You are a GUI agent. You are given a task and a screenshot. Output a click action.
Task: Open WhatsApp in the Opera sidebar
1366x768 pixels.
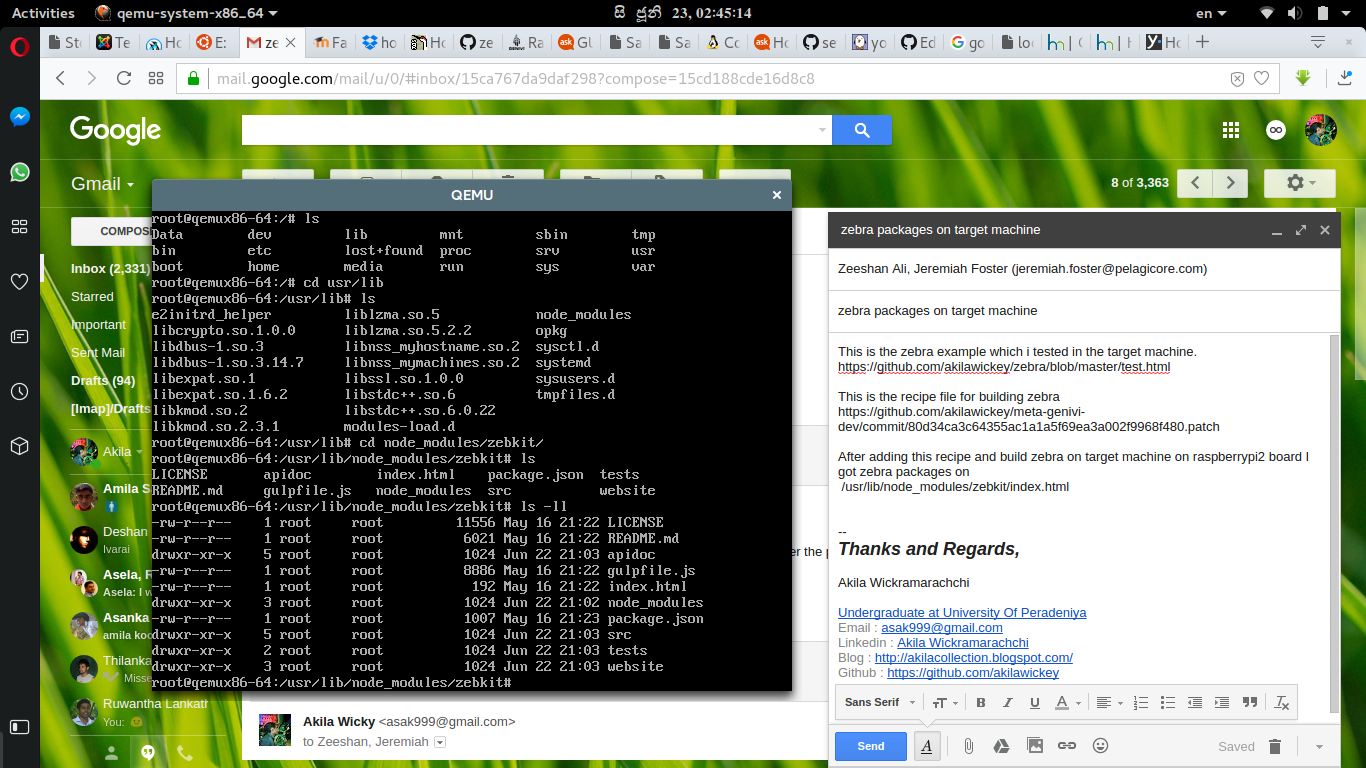click(19, 172)
